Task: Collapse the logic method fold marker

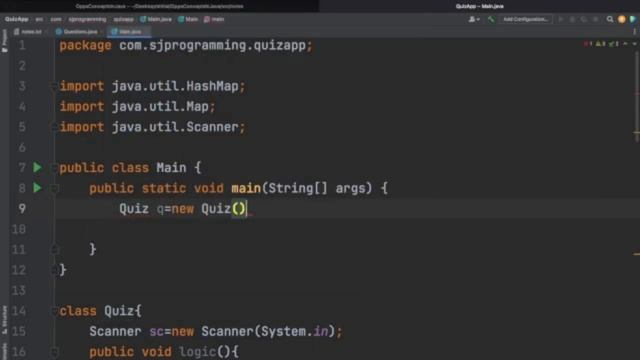Action: click(54, 351)
